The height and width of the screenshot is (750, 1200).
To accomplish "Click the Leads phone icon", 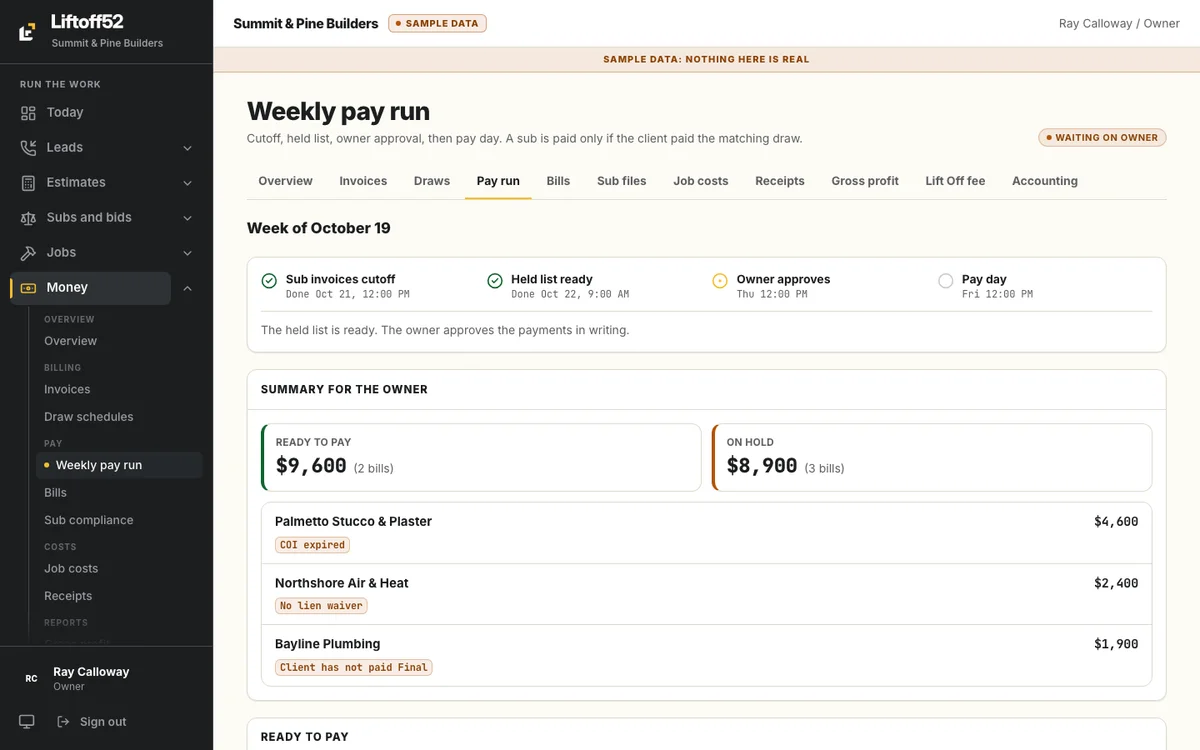I will (x=28, y=148).
